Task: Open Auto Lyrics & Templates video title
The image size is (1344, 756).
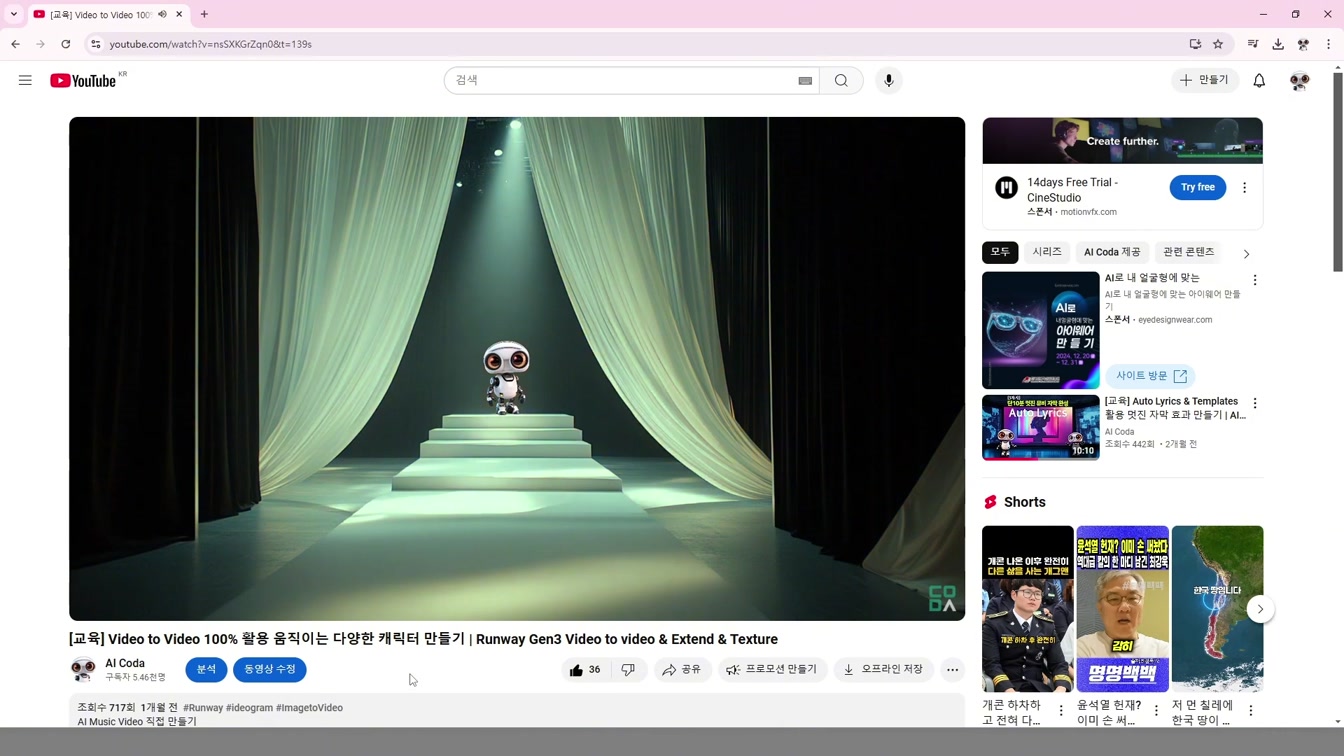Action: pos(1174,408)
